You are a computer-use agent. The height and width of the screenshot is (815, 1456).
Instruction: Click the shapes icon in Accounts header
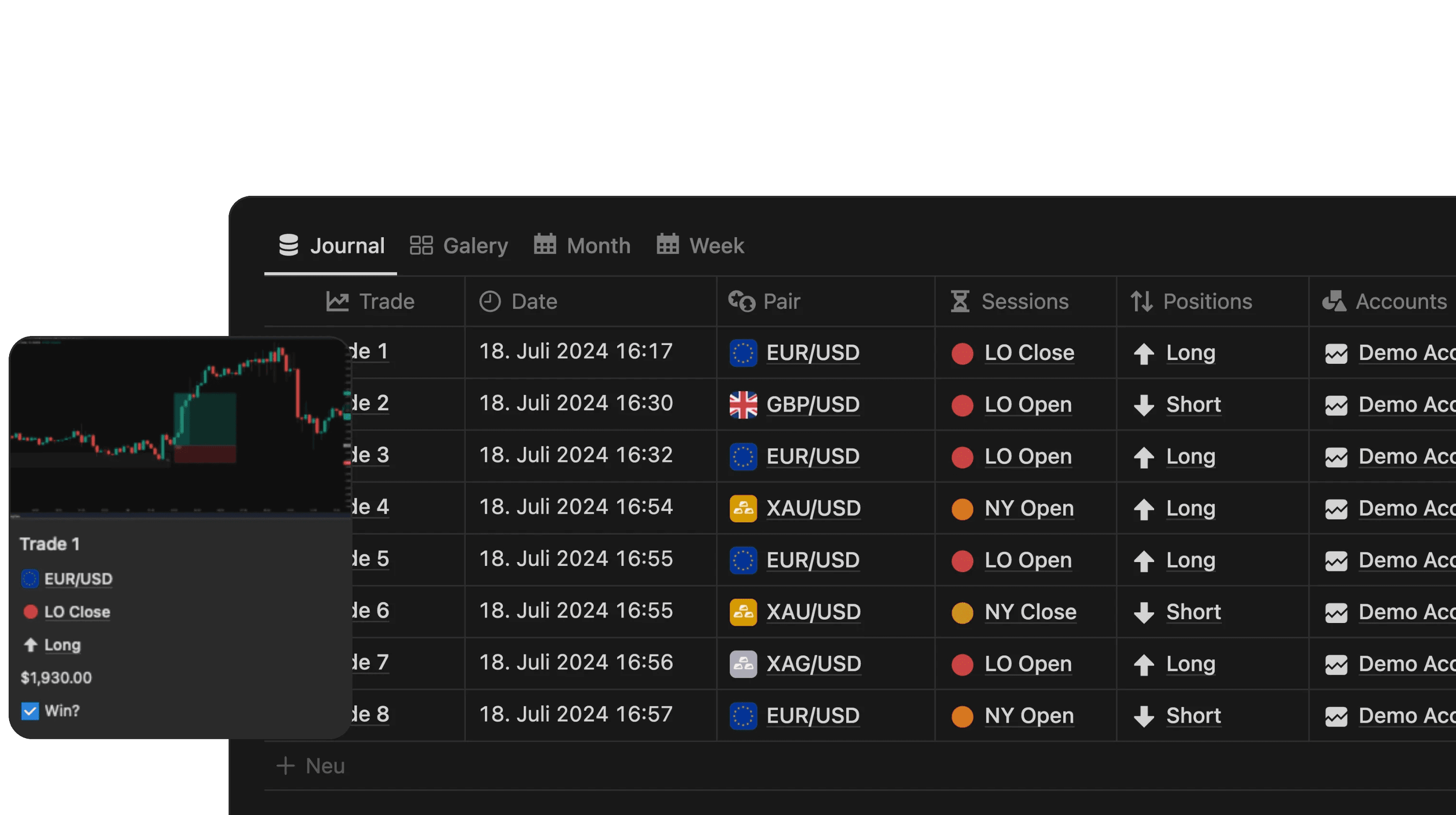[x=1334, y=301]
